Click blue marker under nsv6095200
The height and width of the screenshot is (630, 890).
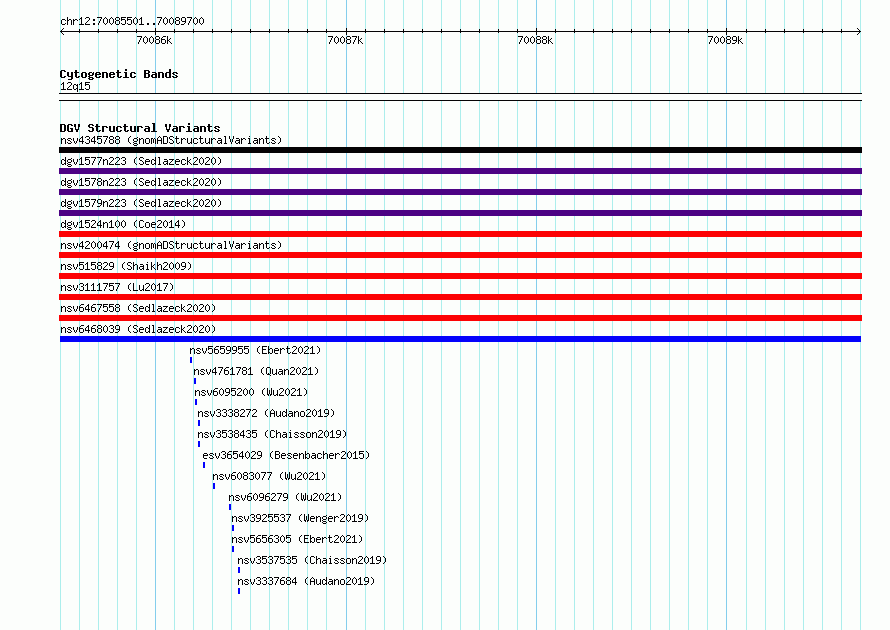(196, 402)
